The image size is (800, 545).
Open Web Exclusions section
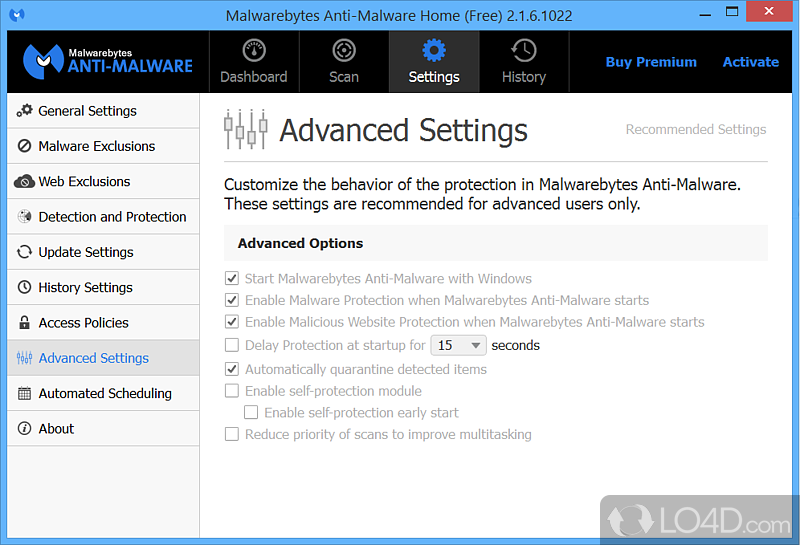coord(103,181)
